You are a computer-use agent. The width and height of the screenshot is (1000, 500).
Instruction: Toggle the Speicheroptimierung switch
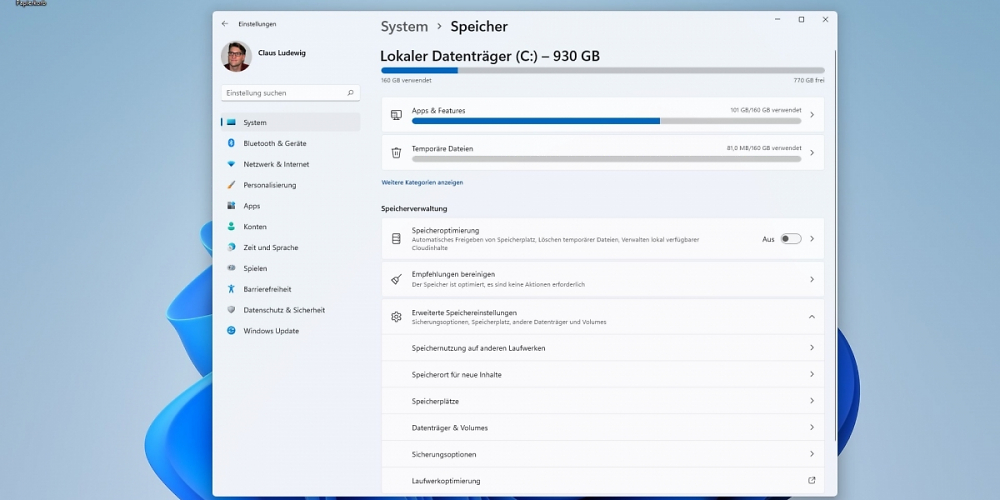click(x=791, y=239)
